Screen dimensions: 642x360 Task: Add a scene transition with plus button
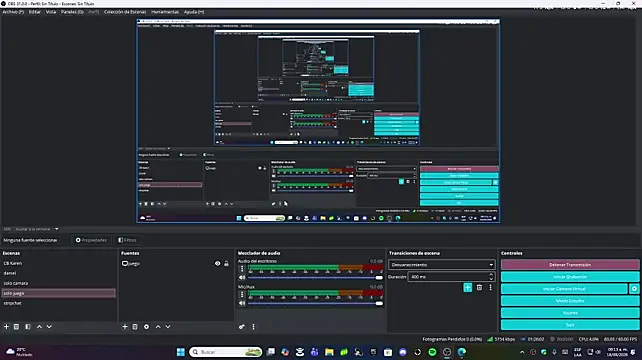[468, 288]
